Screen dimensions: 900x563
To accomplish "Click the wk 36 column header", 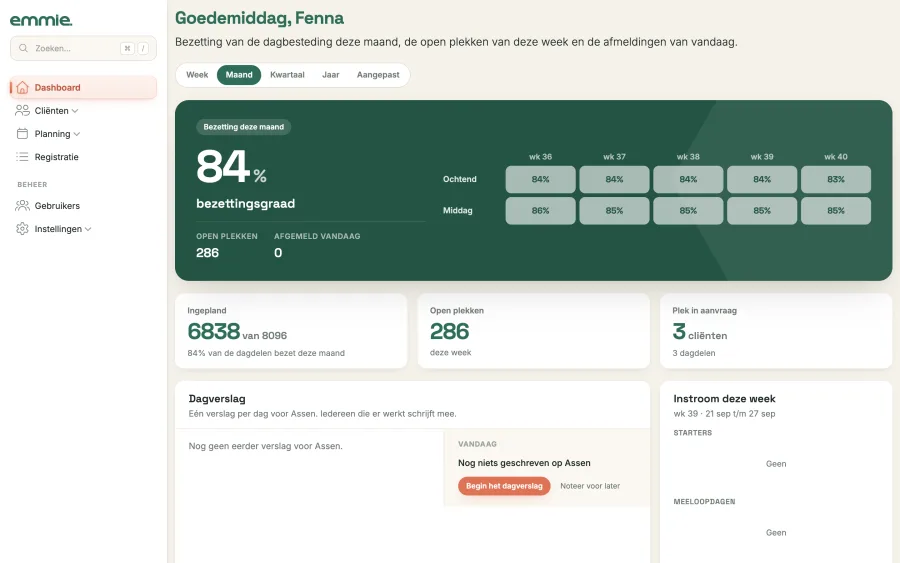I will [540, 157].
